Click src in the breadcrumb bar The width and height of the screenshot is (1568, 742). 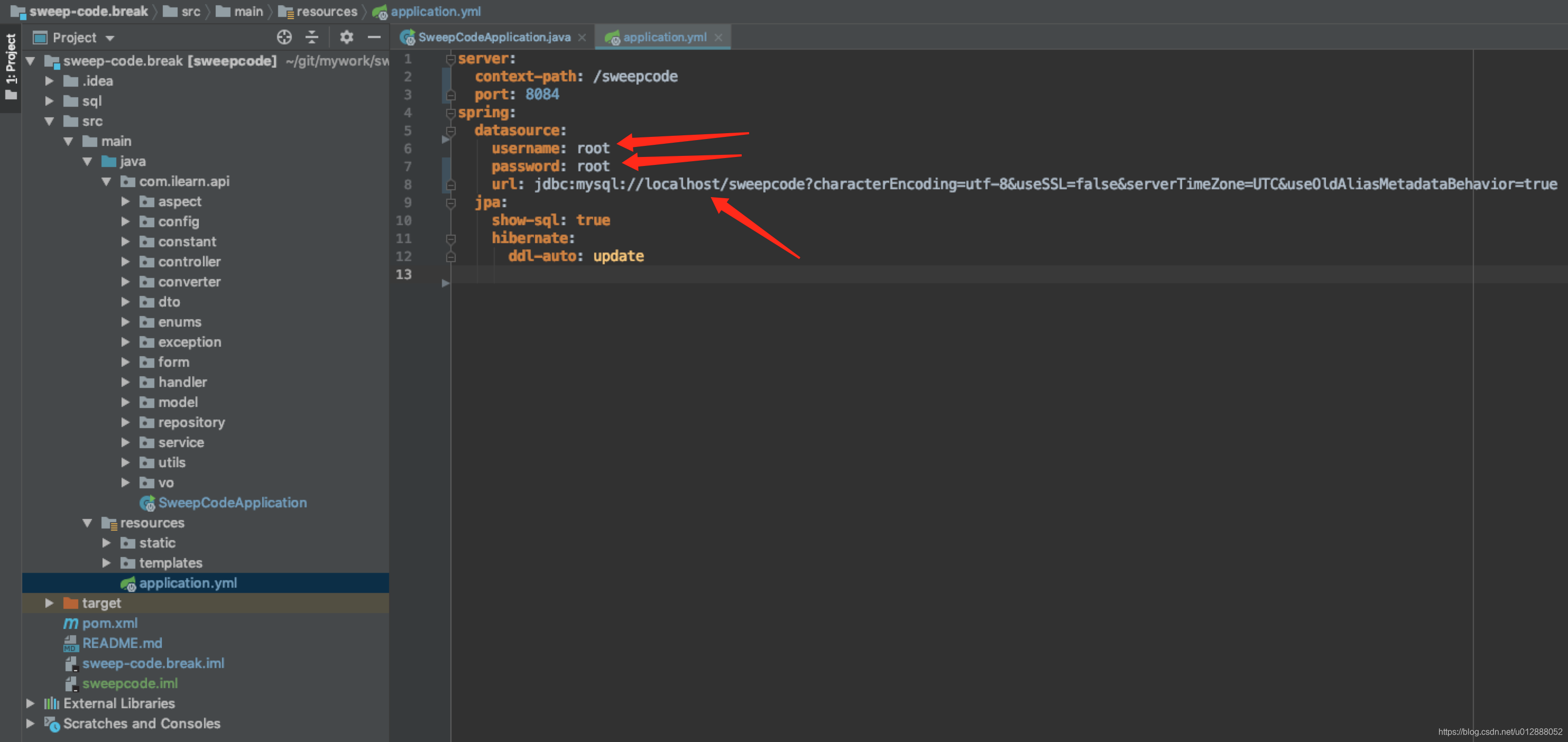click(182, 11)
